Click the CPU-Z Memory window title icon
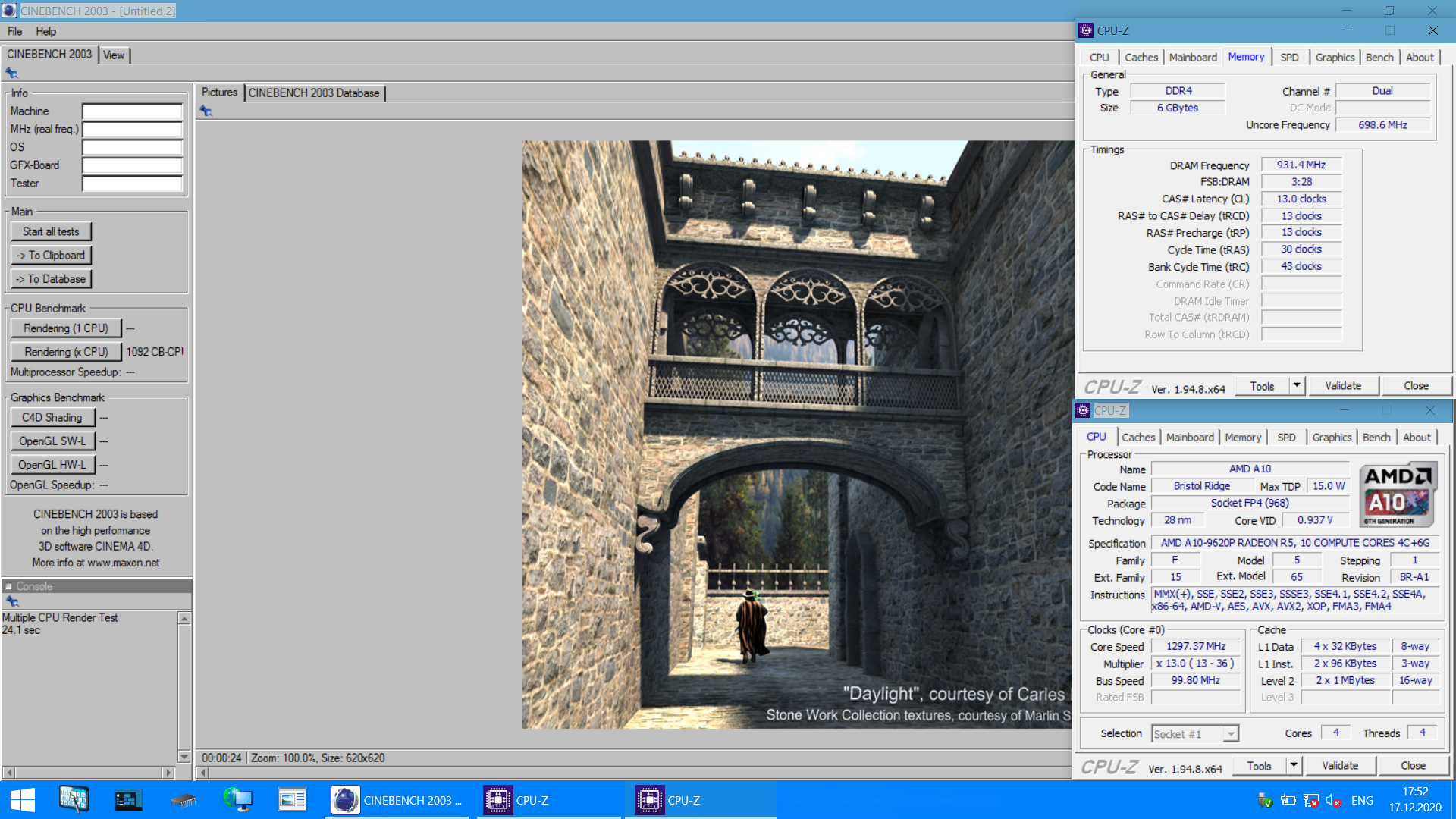 [1086, 30]
